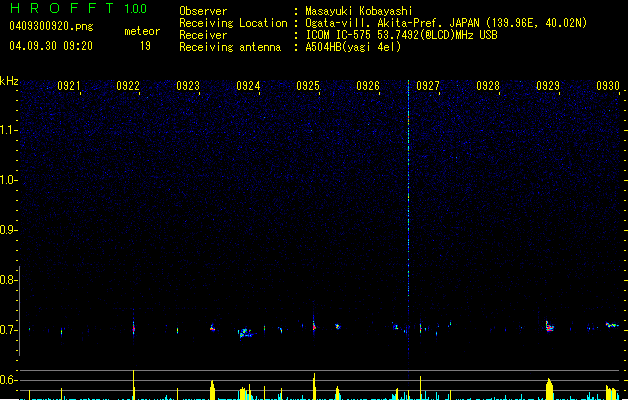Click the 'meteor' label
The width and height of the screenshot is (629, 400).
[x=142, y=31]
